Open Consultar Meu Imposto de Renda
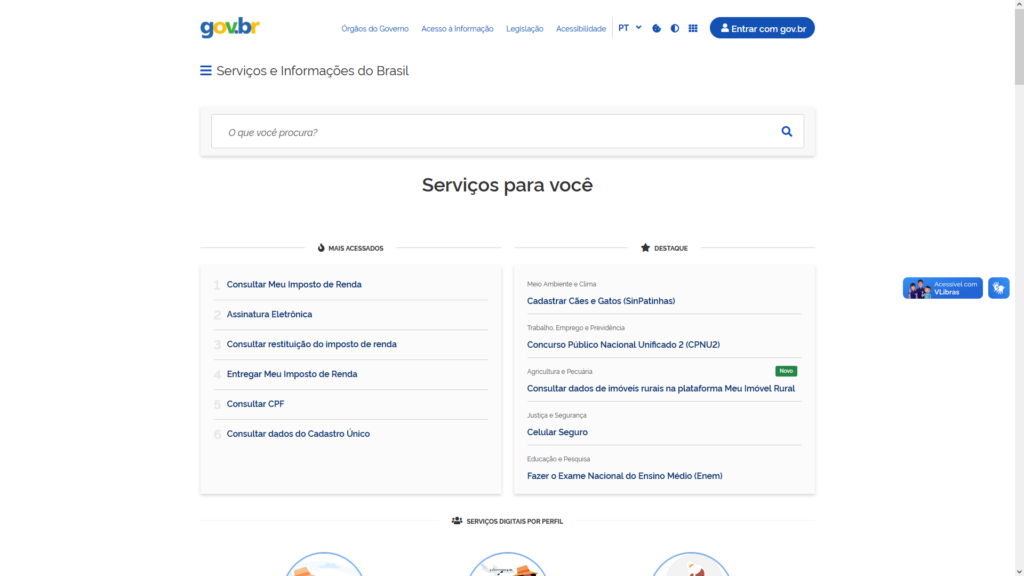The image size is (1024, 576). point(294,285)
